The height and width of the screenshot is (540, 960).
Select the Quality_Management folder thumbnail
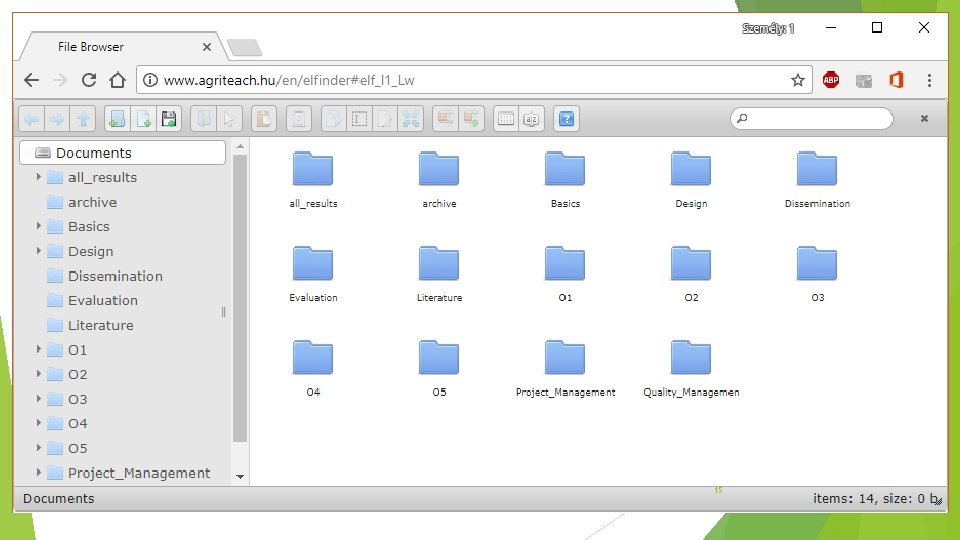pyautogui.click(x=691, y=368)
